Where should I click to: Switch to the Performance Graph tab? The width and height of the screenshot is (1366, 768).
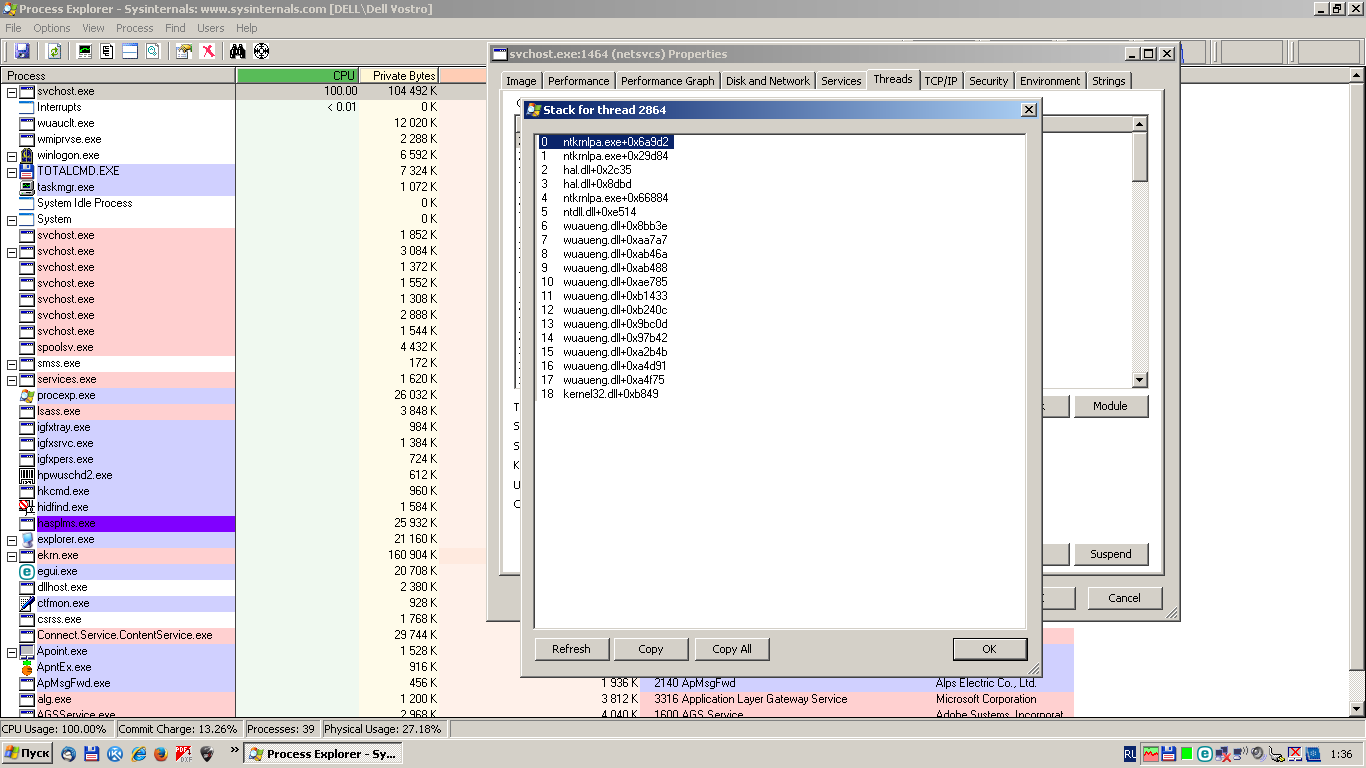667,81
